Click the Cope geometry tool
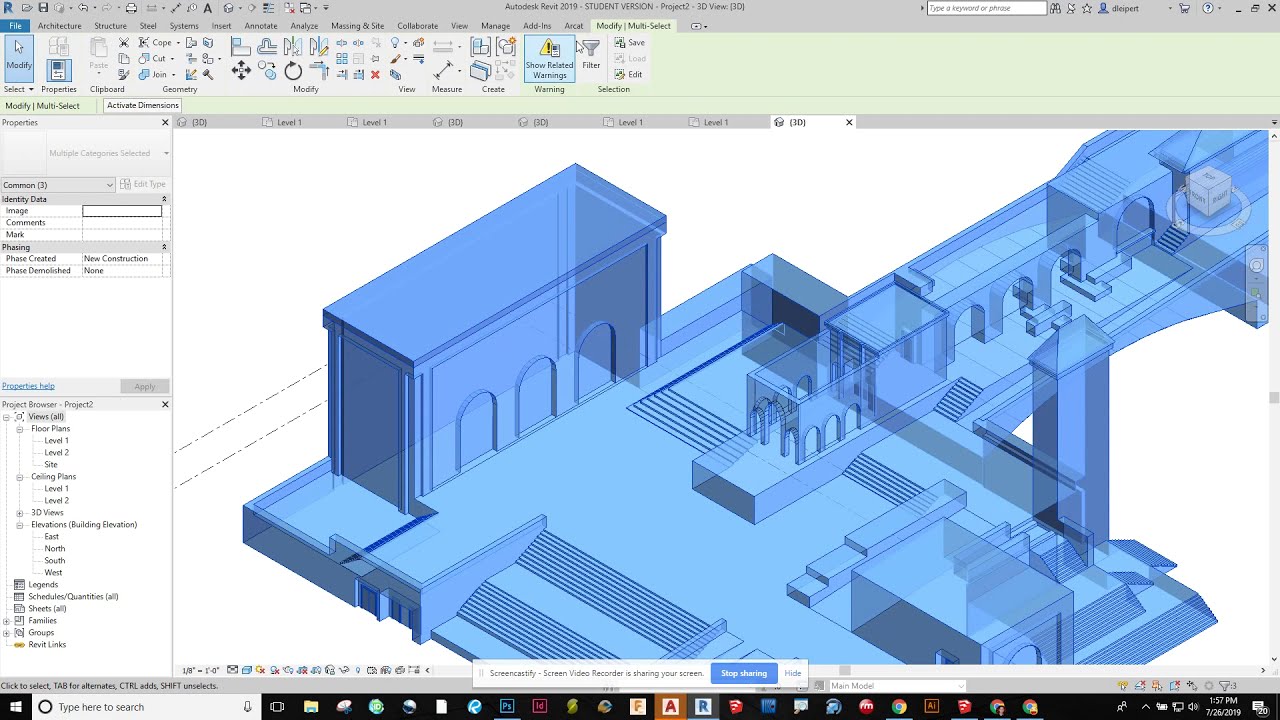Image resolution: width=1280 pixels, height=720 pixels. coord(156,43)
